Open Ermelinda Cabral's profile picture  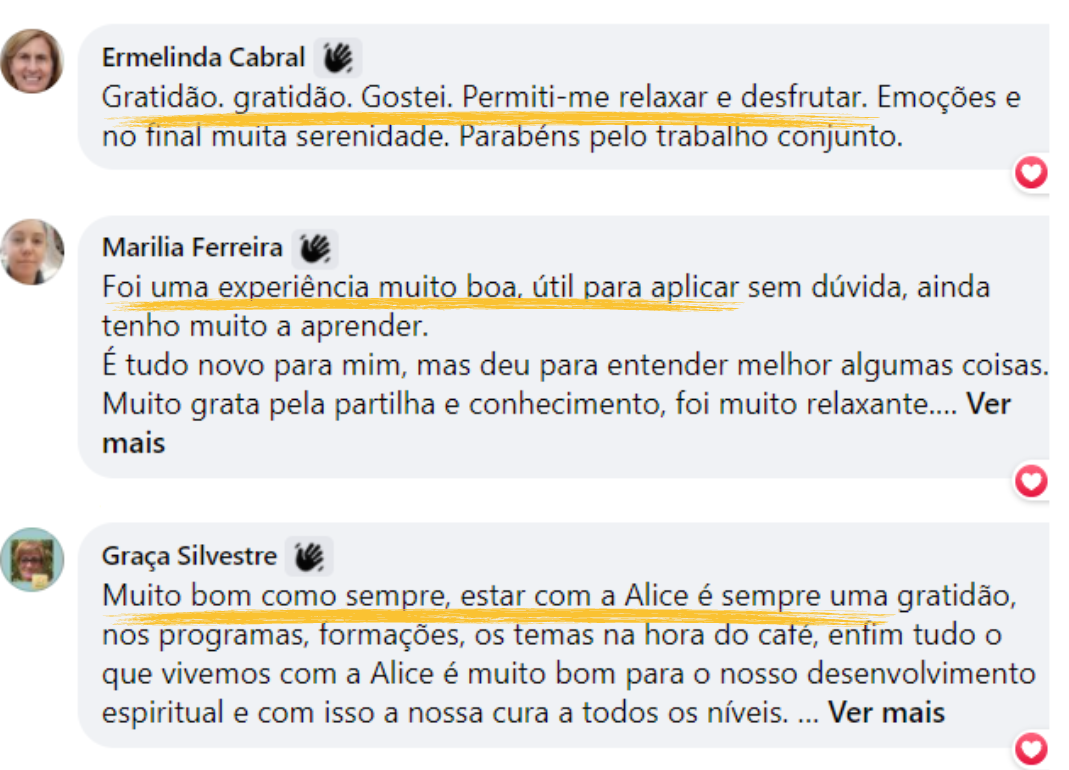coord(32,61)
